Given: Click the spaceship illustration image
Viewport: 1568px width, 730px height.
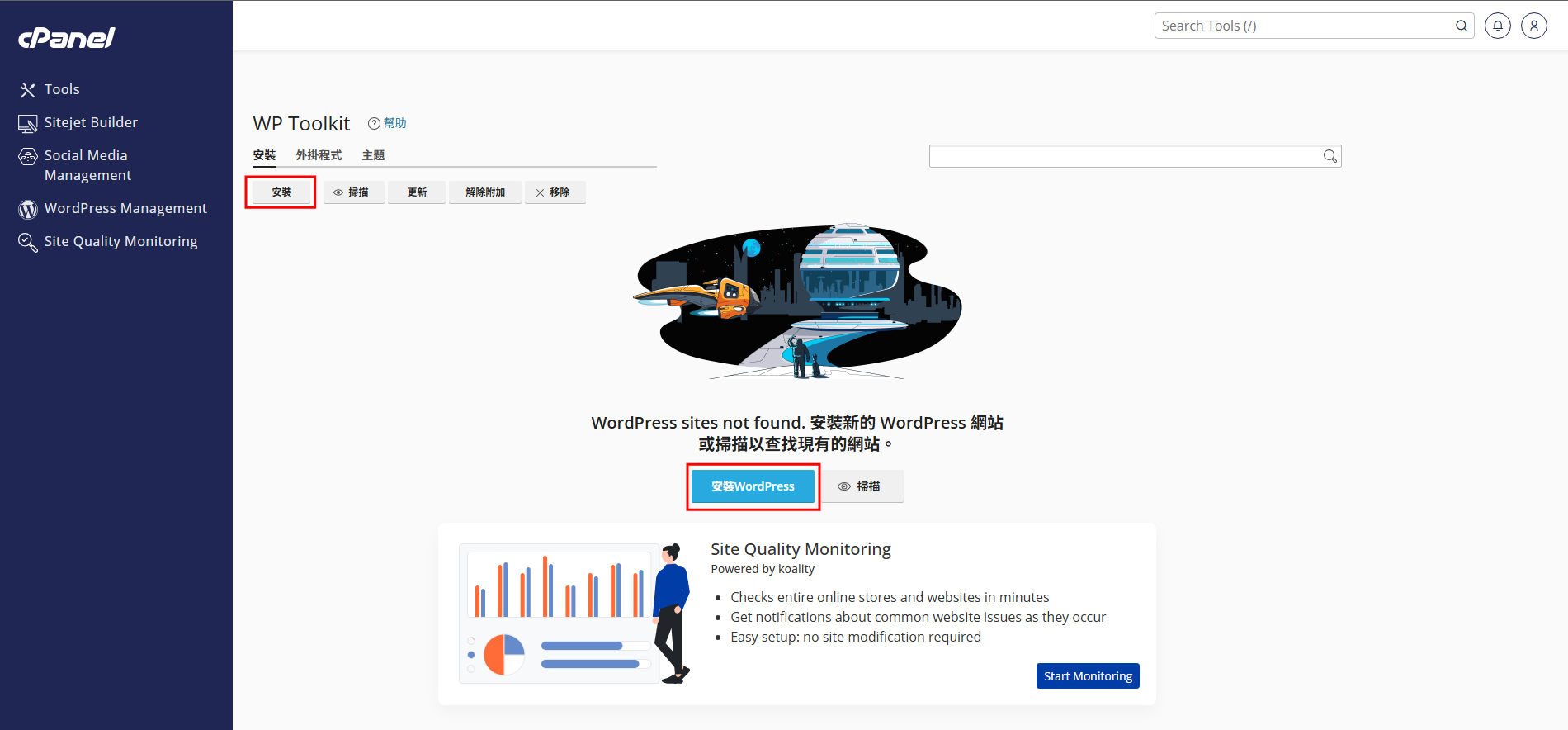Looking at the screenshot, I should (x=797, y=301).
